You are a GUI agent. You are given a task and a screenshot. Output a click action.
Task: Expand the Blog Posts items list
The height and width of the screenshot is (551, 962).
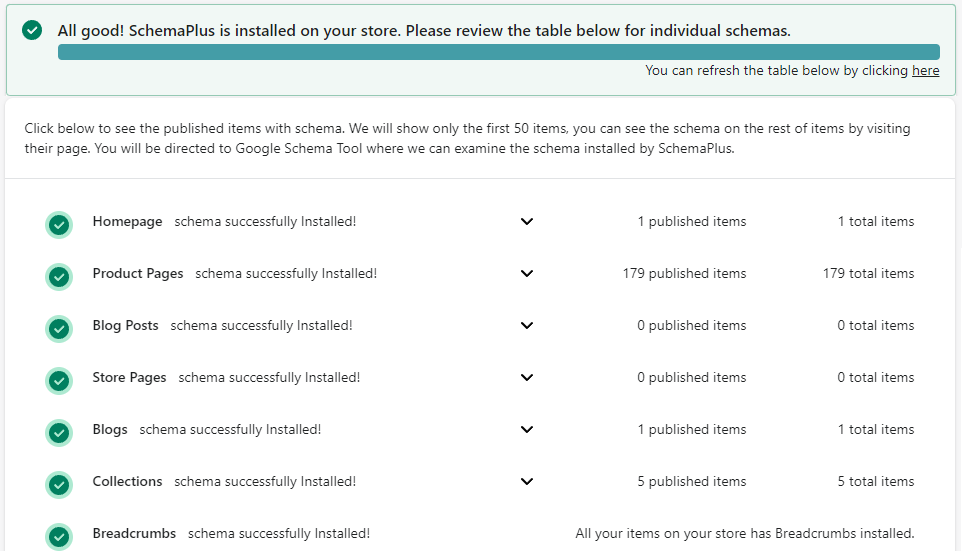527,326
